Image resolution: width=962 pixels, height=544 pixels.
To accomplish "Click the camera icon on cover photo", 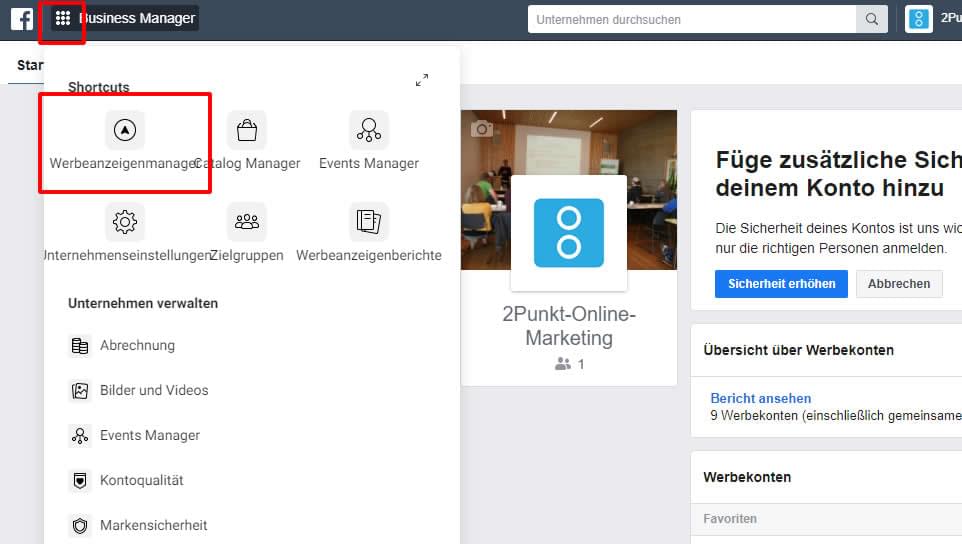I will pos(482,129).
